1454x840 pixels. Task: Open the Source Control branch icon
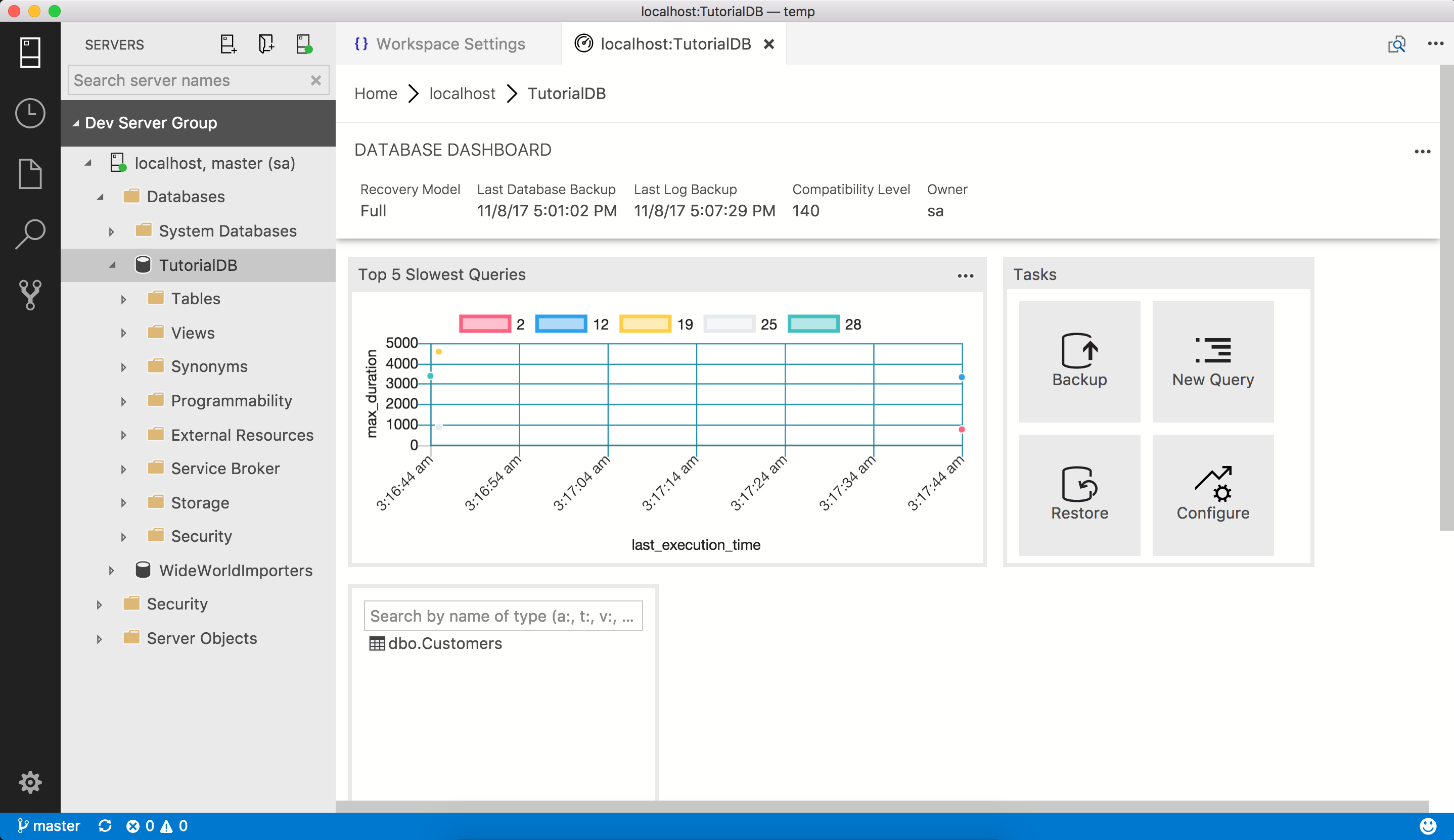pyautogui.click(x=30, y=295)
